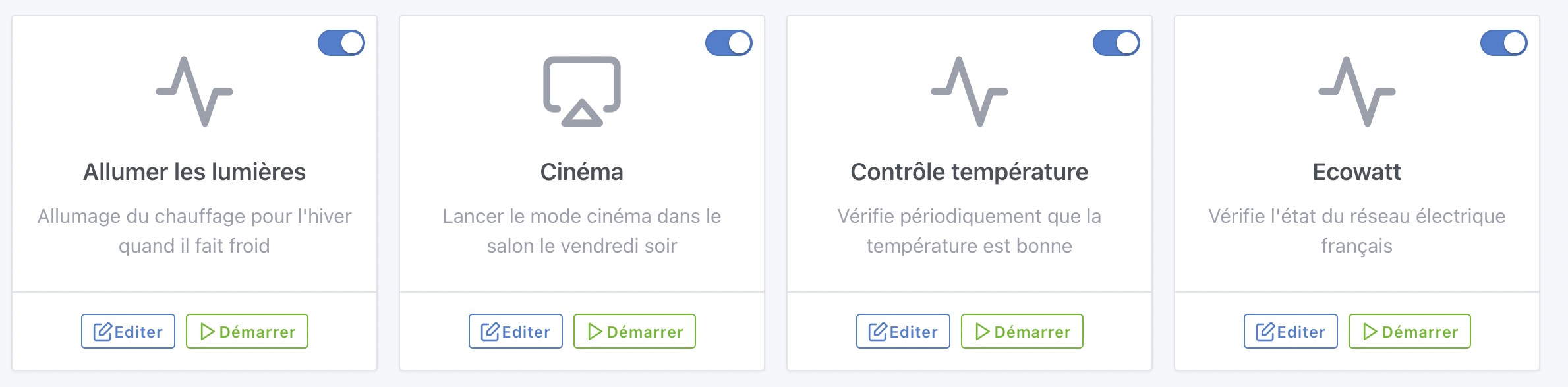1568x387 pixels.
Task: Open the Editer button for Cinéma
Action: tap(515, 332)
